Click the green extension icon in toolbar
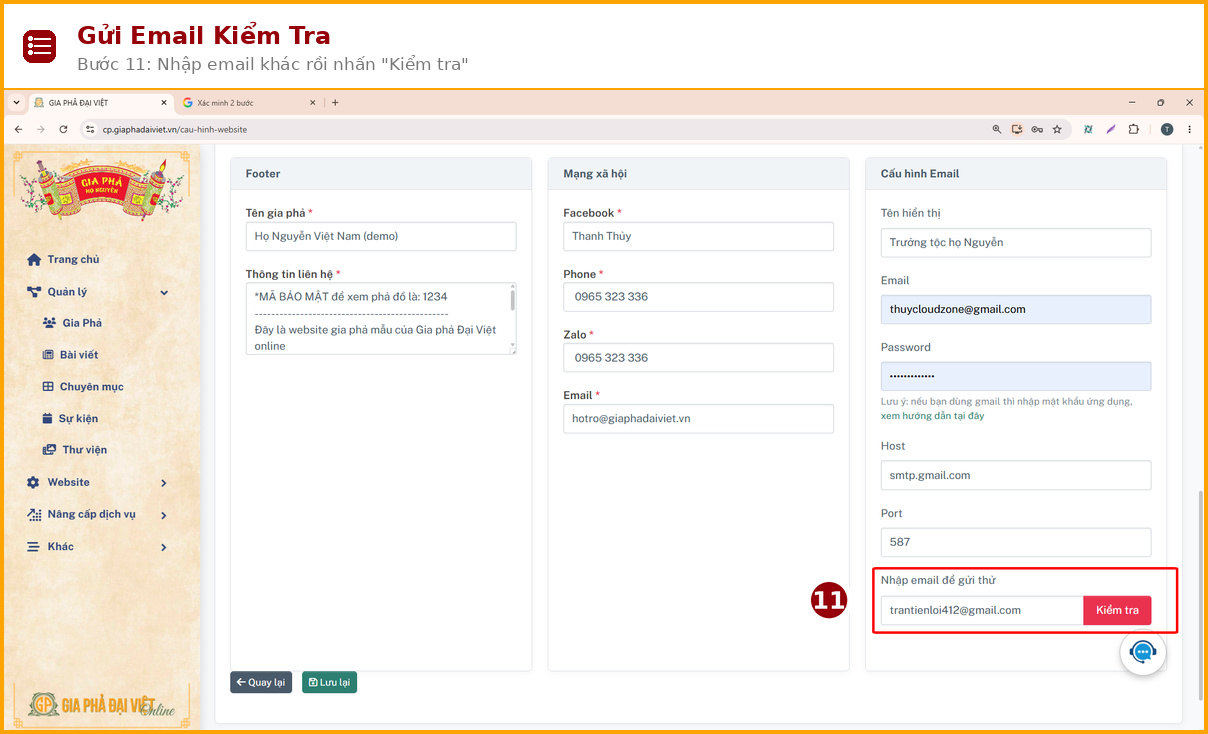1208x734 pixels. coord(1088,129)
